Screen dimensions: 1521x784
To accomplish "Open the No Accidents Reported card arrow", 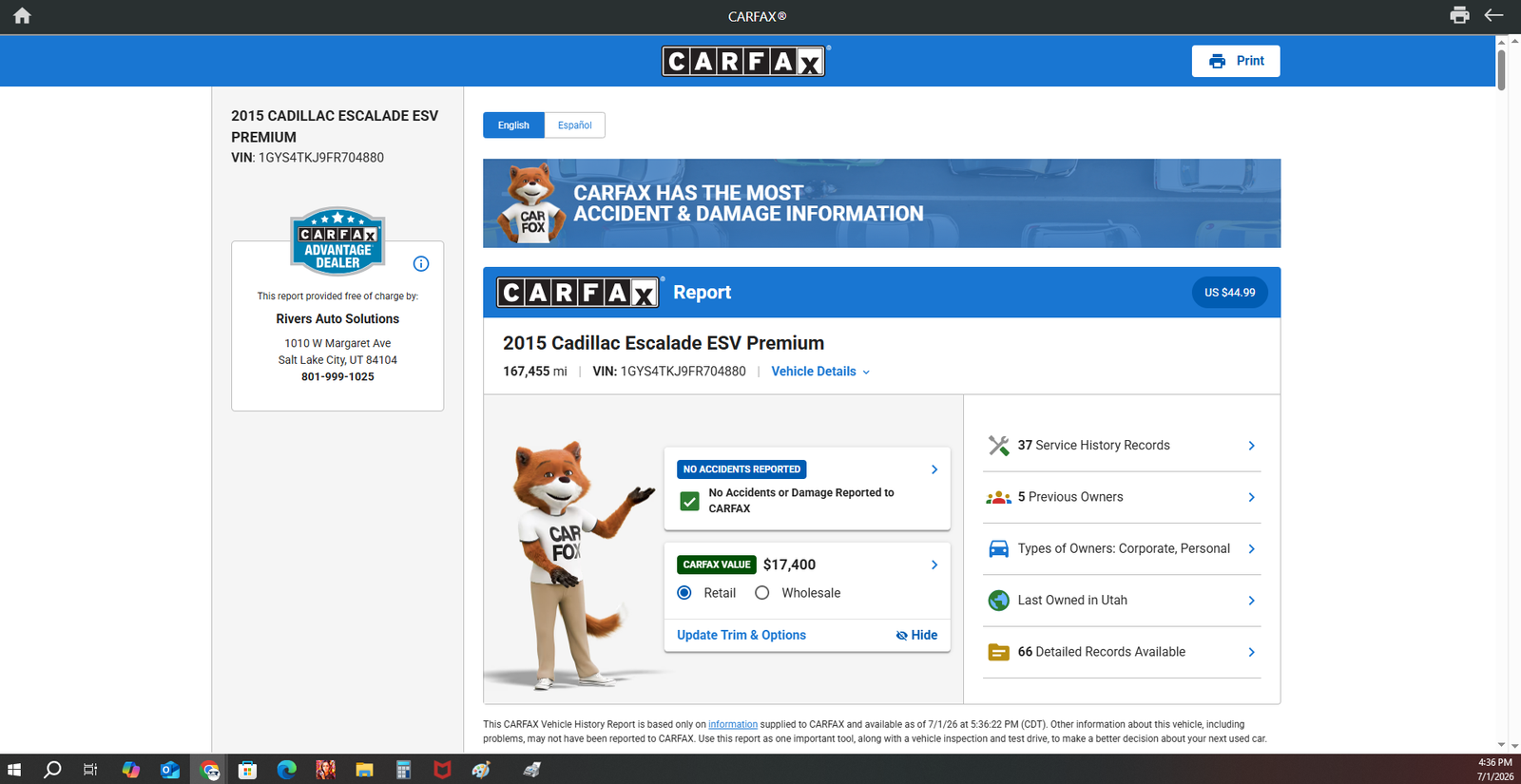I will [x=934, y=469].
